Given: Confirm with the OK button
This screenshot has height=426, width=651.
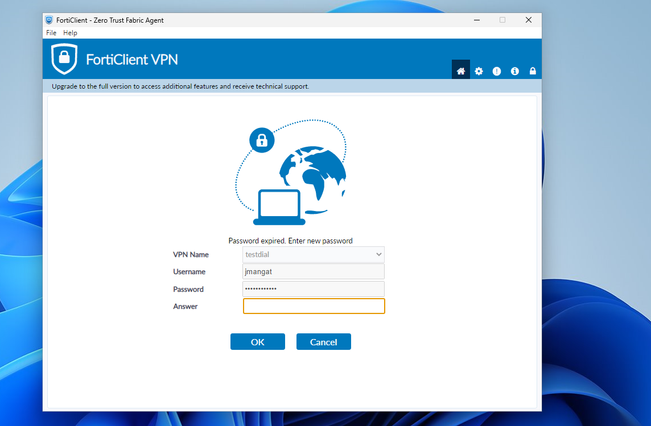Looking at the screenshot, I should pyautogui.click(x=258, y=342).
